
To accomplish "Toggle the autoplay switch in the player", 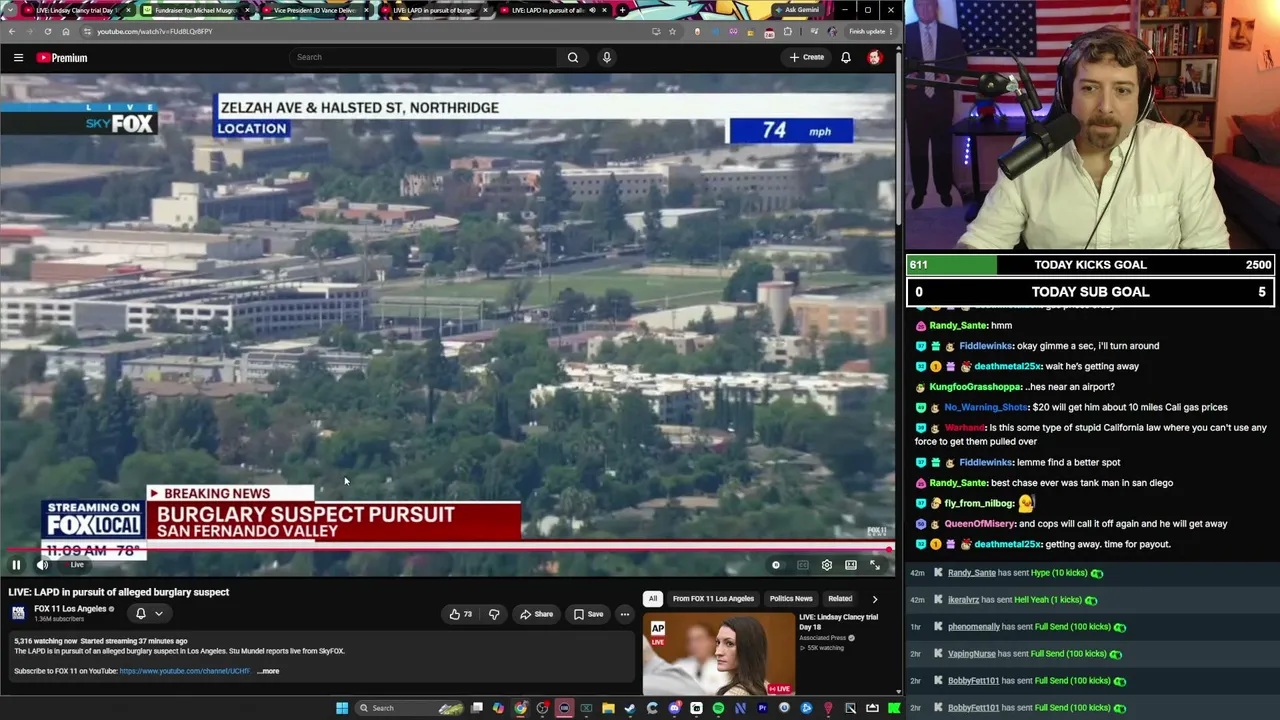I will coord(777,565).
